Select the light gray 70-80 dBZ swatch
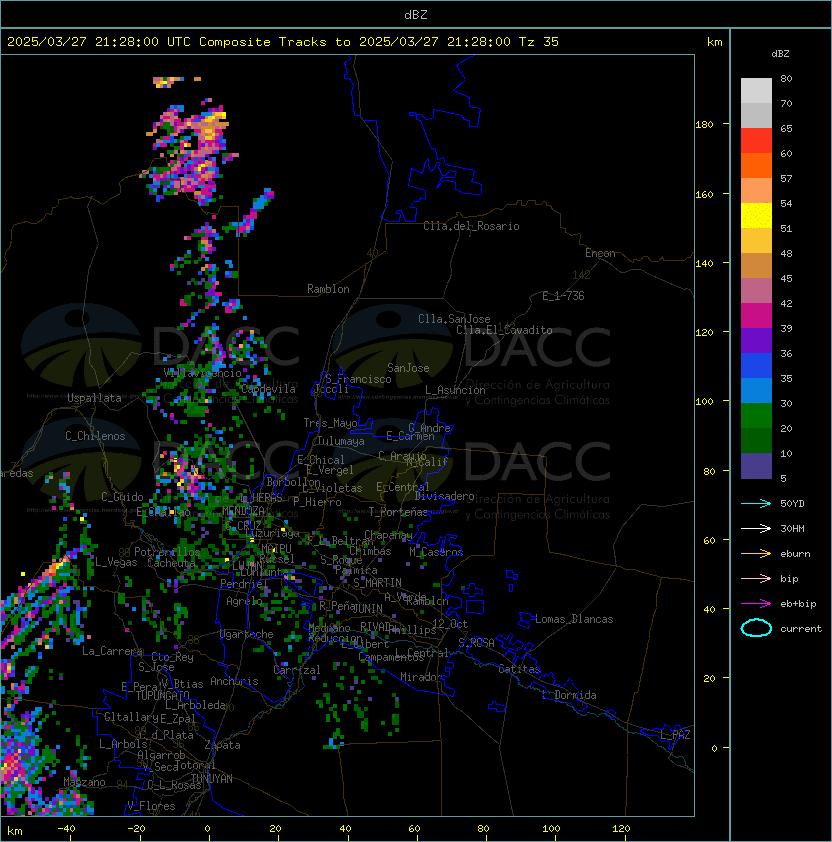Screen dimensions: 832x842 click(x=756, y=91)
